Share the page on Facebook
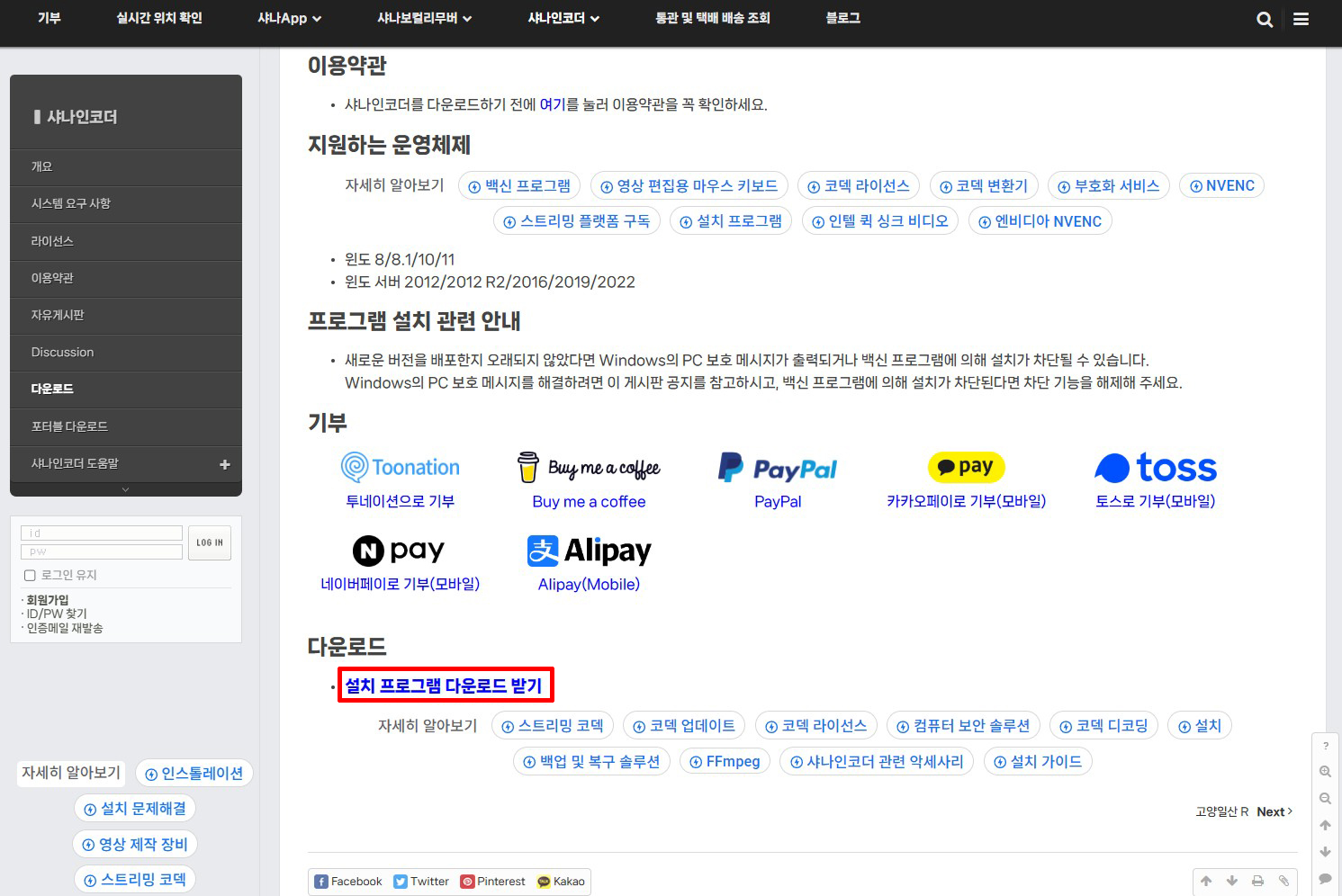The image size is (1342, 896). (348, 882)
